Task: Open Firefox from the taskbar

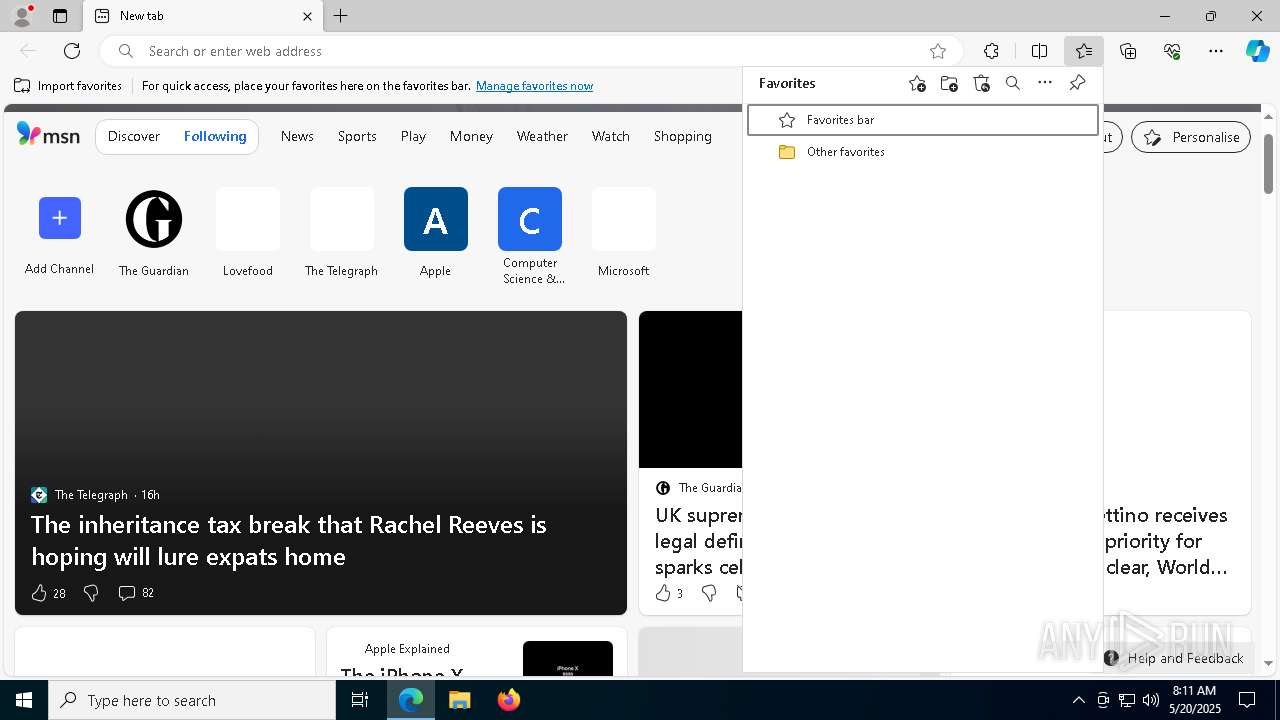Action: pyautogui.click(x=509, y=700)
